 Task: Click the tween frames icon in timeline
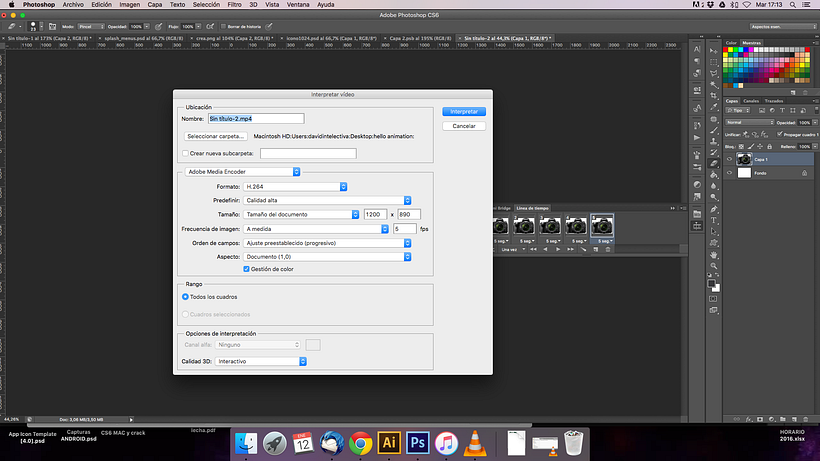[x=584, y=249]
